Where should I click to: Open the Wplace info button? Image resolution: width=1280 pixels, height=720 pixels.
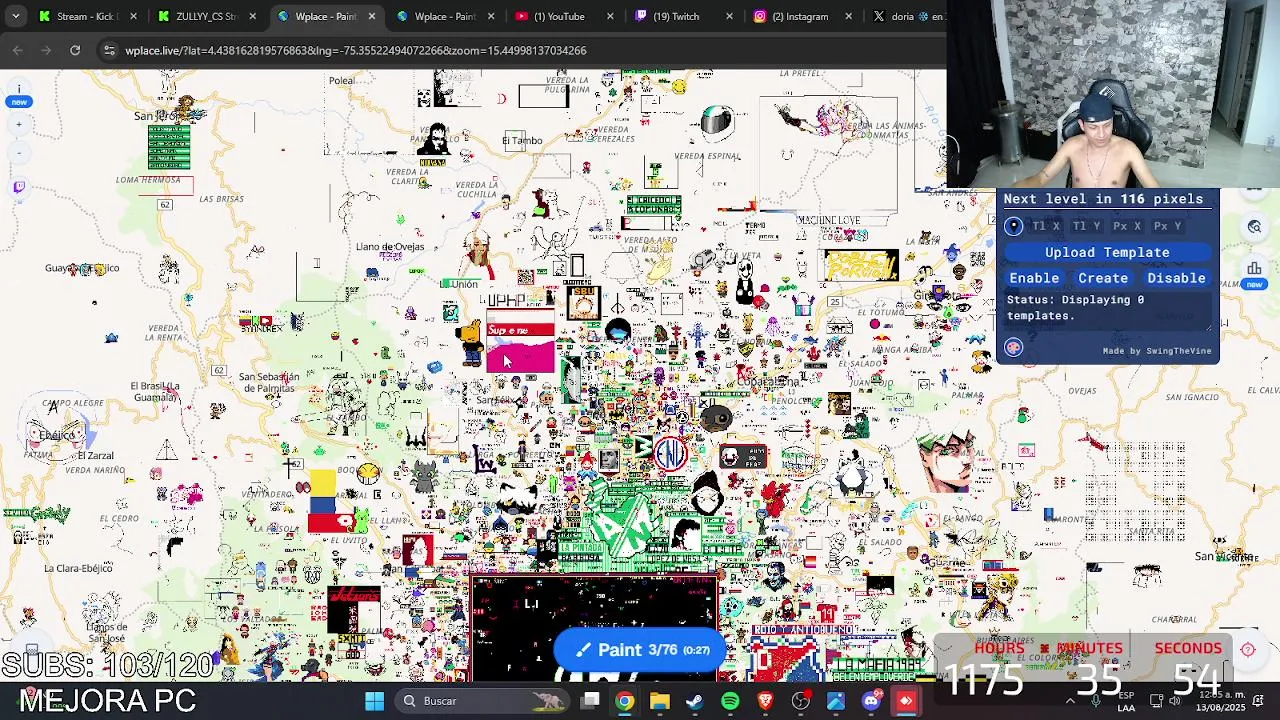tap(19, 89)
